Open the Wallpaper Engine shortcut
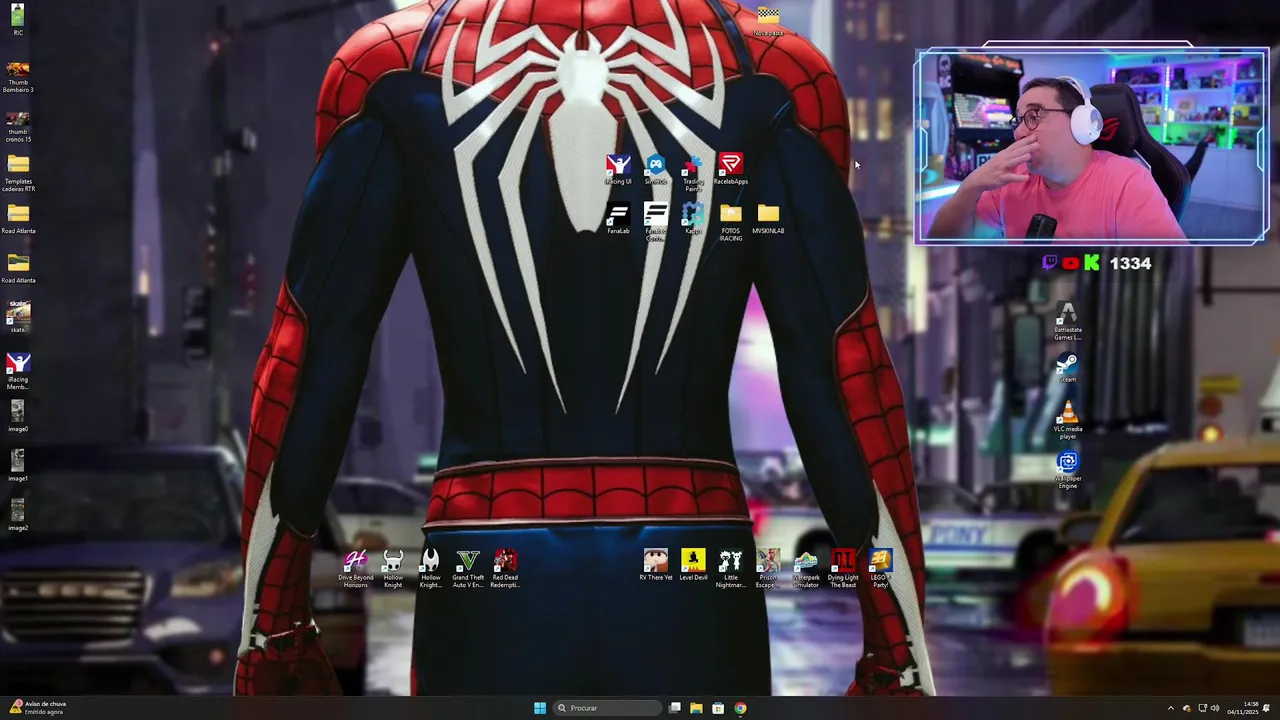The height and width of the screenshot is (720, 1280). 1068,471
